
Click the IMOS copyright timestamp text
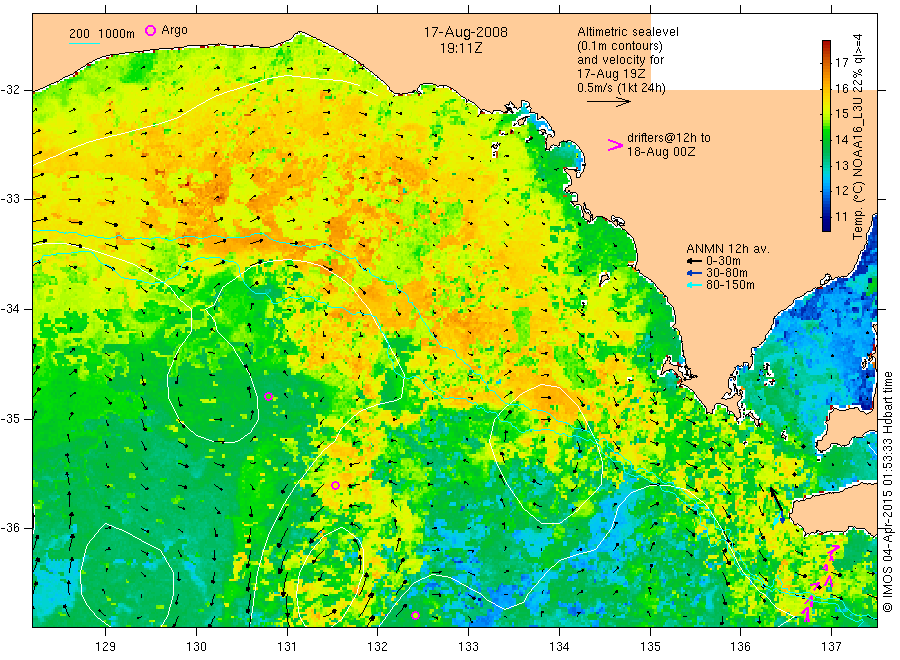tap(887, 491)
